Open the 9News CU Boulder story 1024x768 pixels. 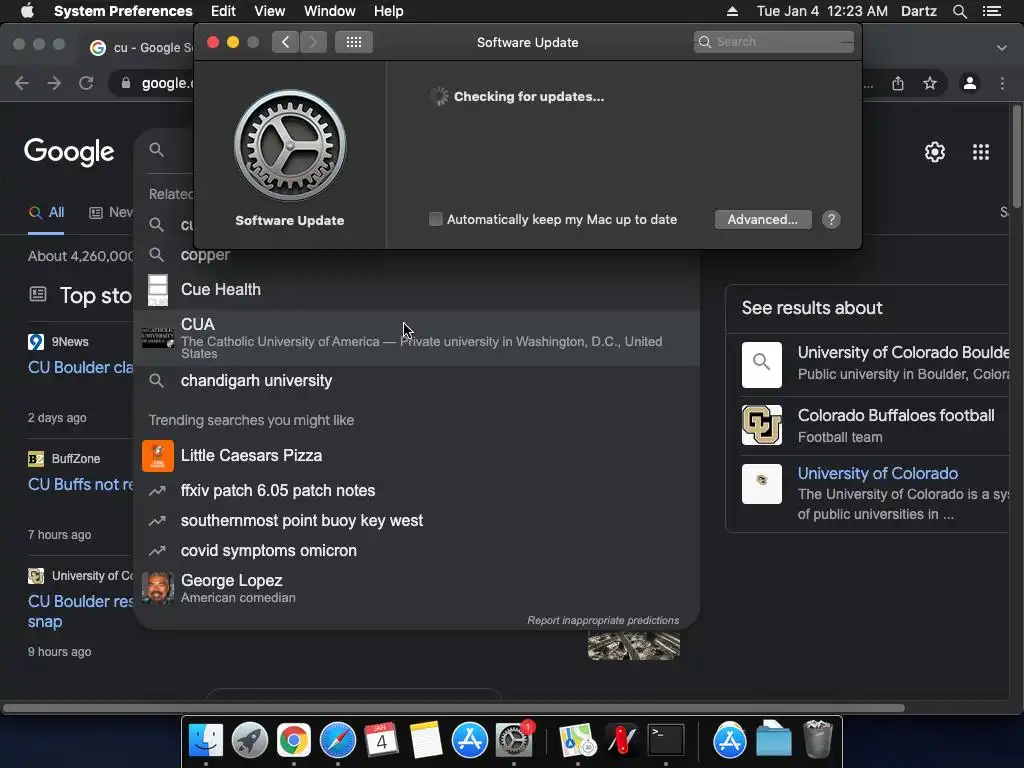80,367
